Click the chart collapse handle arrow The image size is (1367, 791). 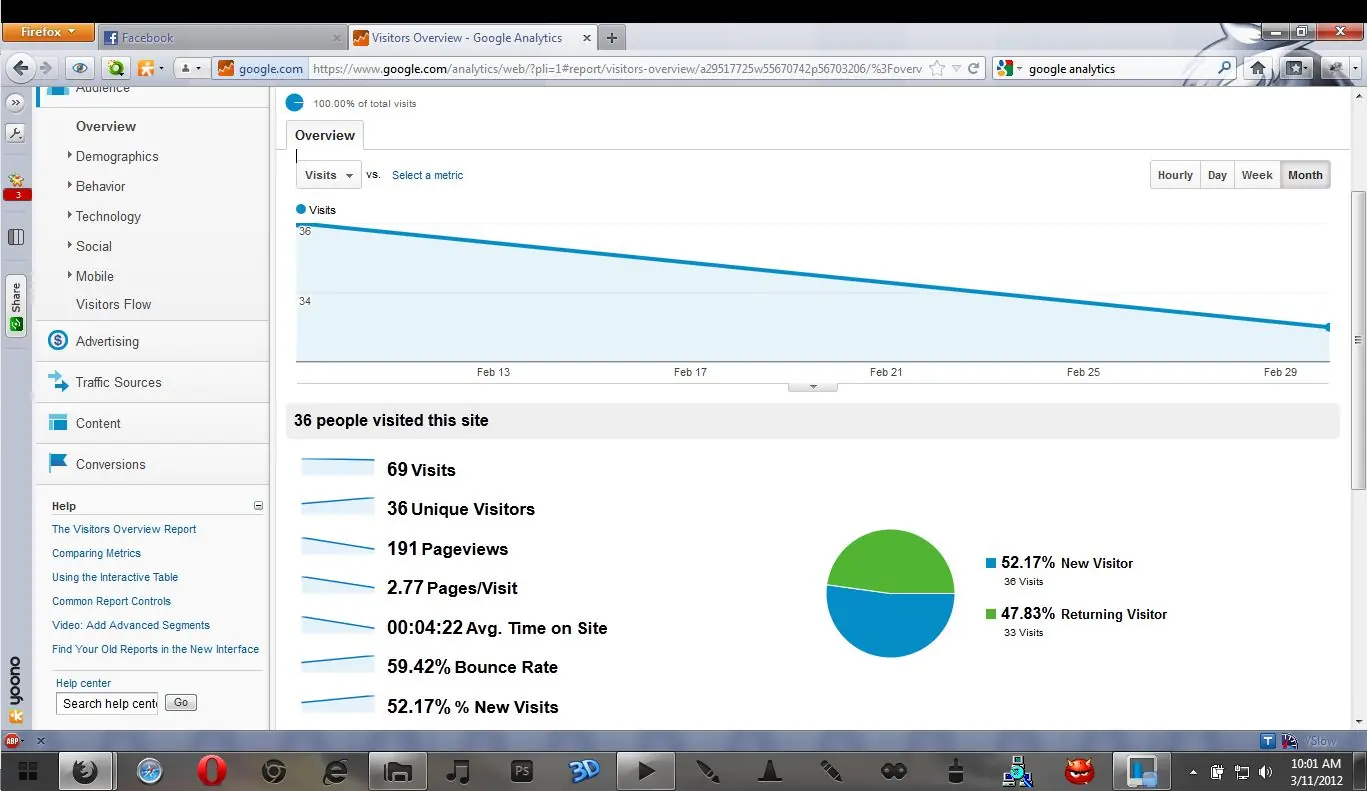pos(813,386)
